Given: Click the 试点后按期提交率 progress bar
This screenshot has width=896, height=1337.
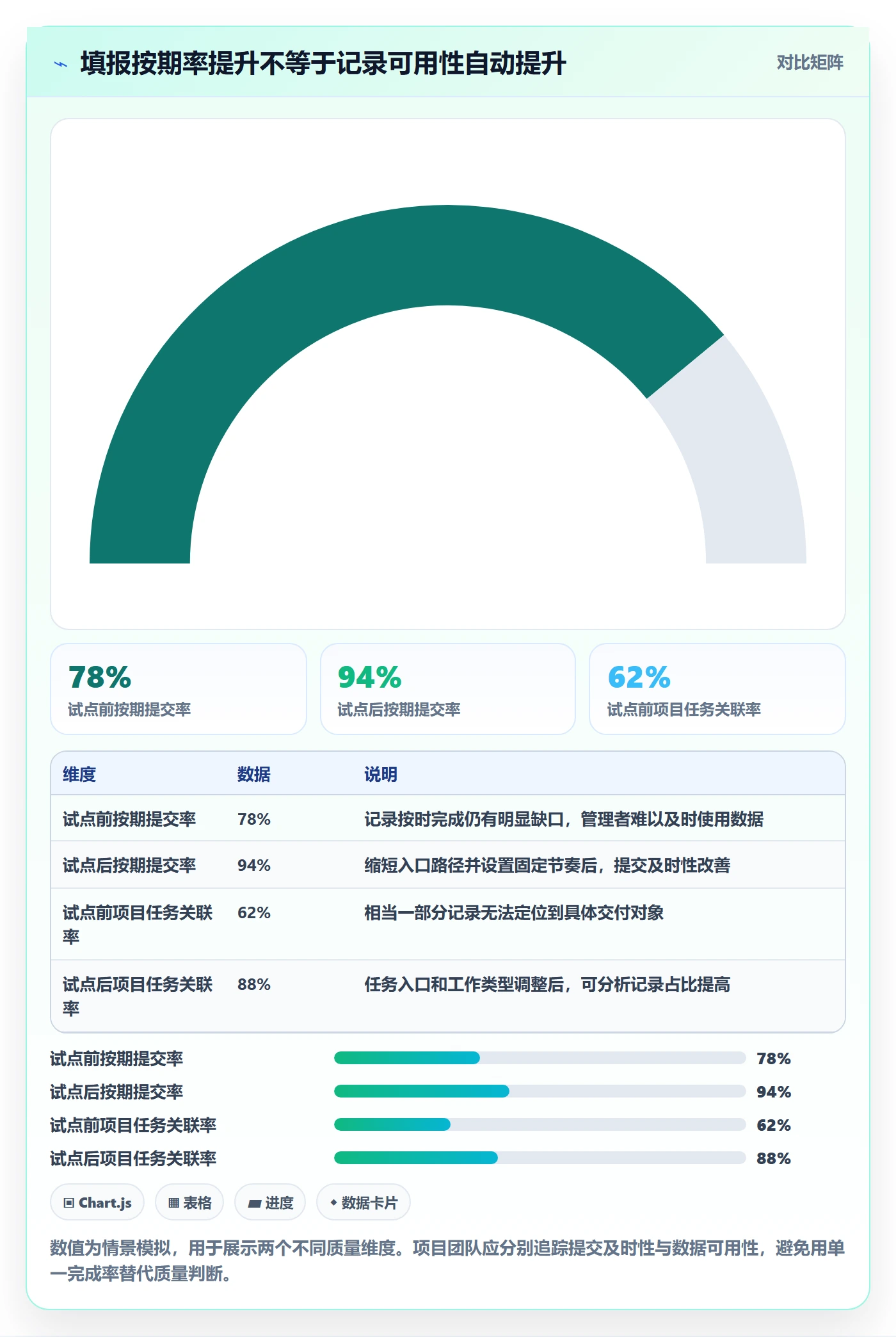Looking at the screenshot, I should pyautogui.click(x=540, y=1091).
